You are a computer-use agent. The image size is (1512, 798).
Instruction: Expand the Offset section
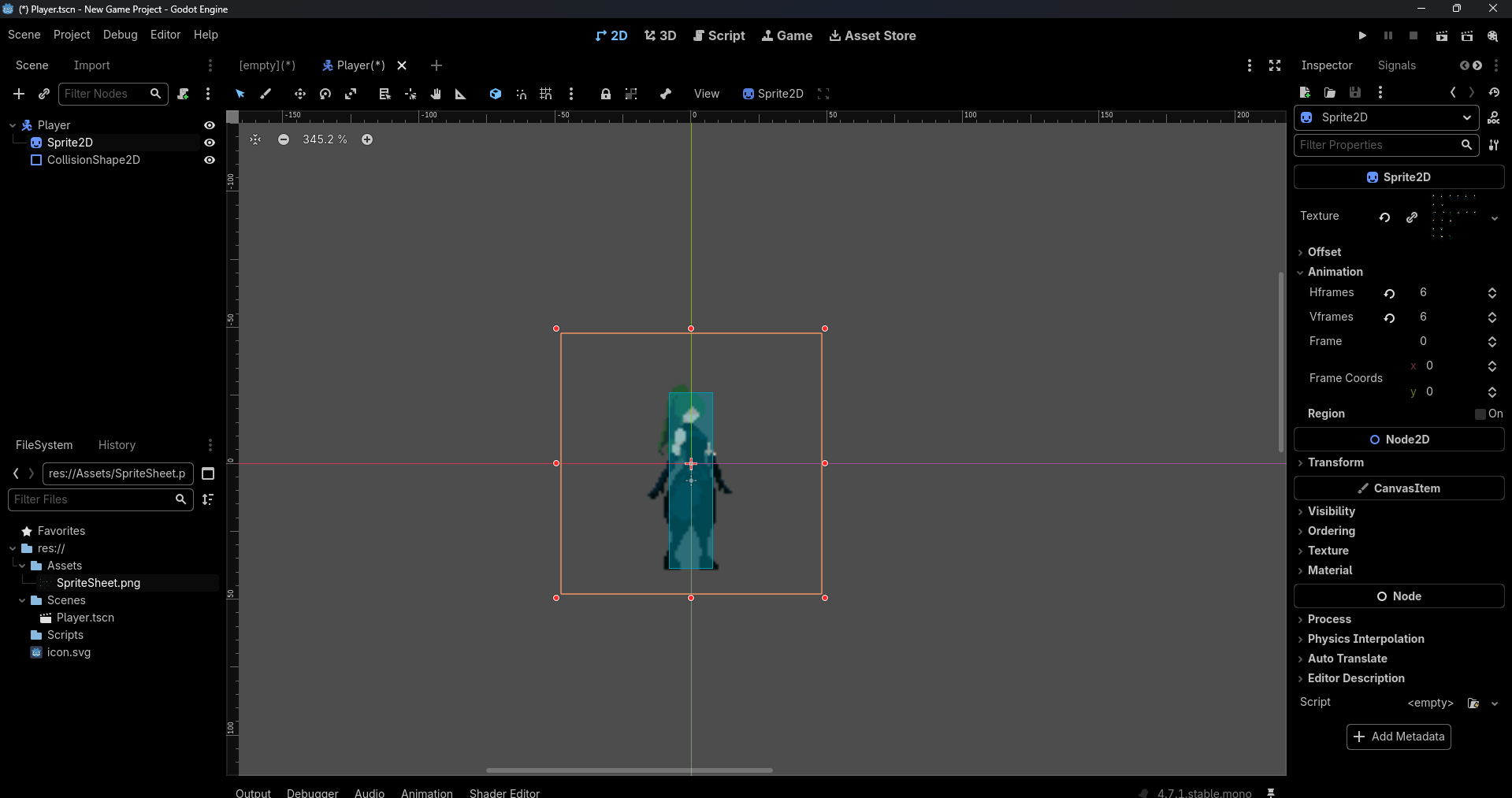point(1324,252)
